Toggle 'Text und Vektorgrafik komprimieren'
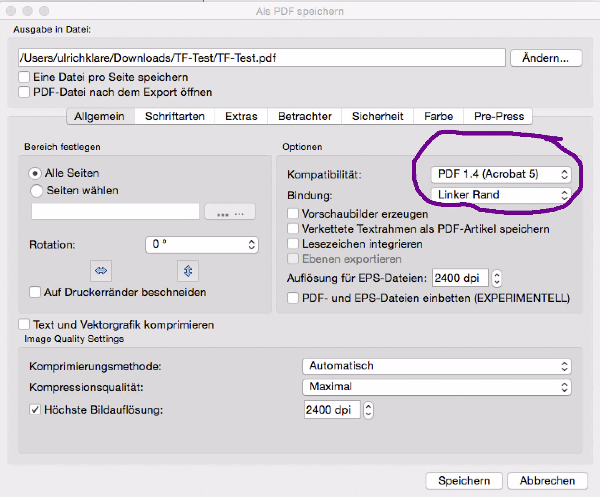This screenshot has height=497, width=600. [24, 325]
